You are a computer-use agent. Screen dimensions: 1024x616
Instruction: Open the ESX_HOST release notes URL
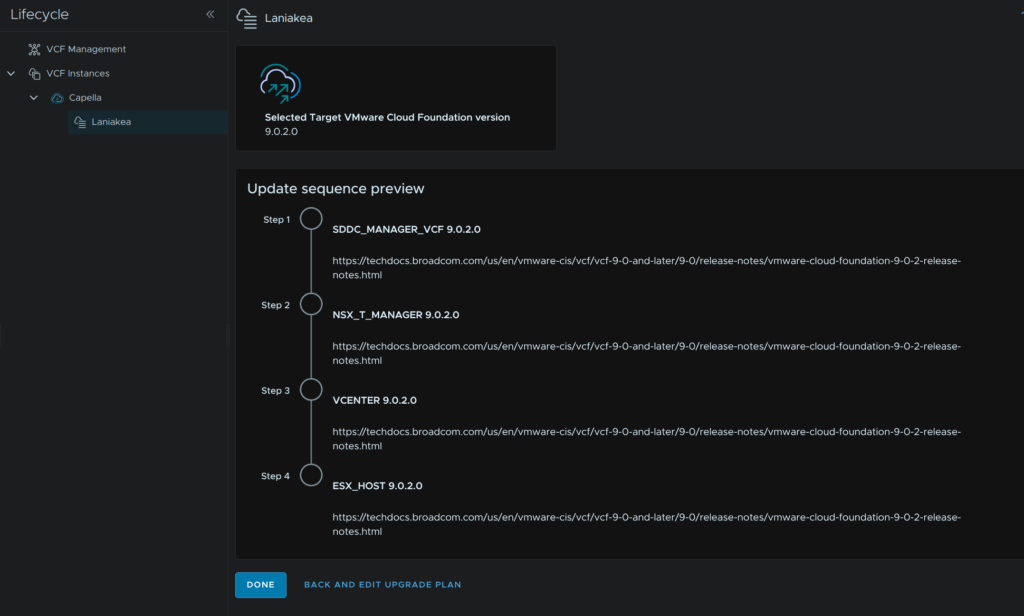pos(646,524)
